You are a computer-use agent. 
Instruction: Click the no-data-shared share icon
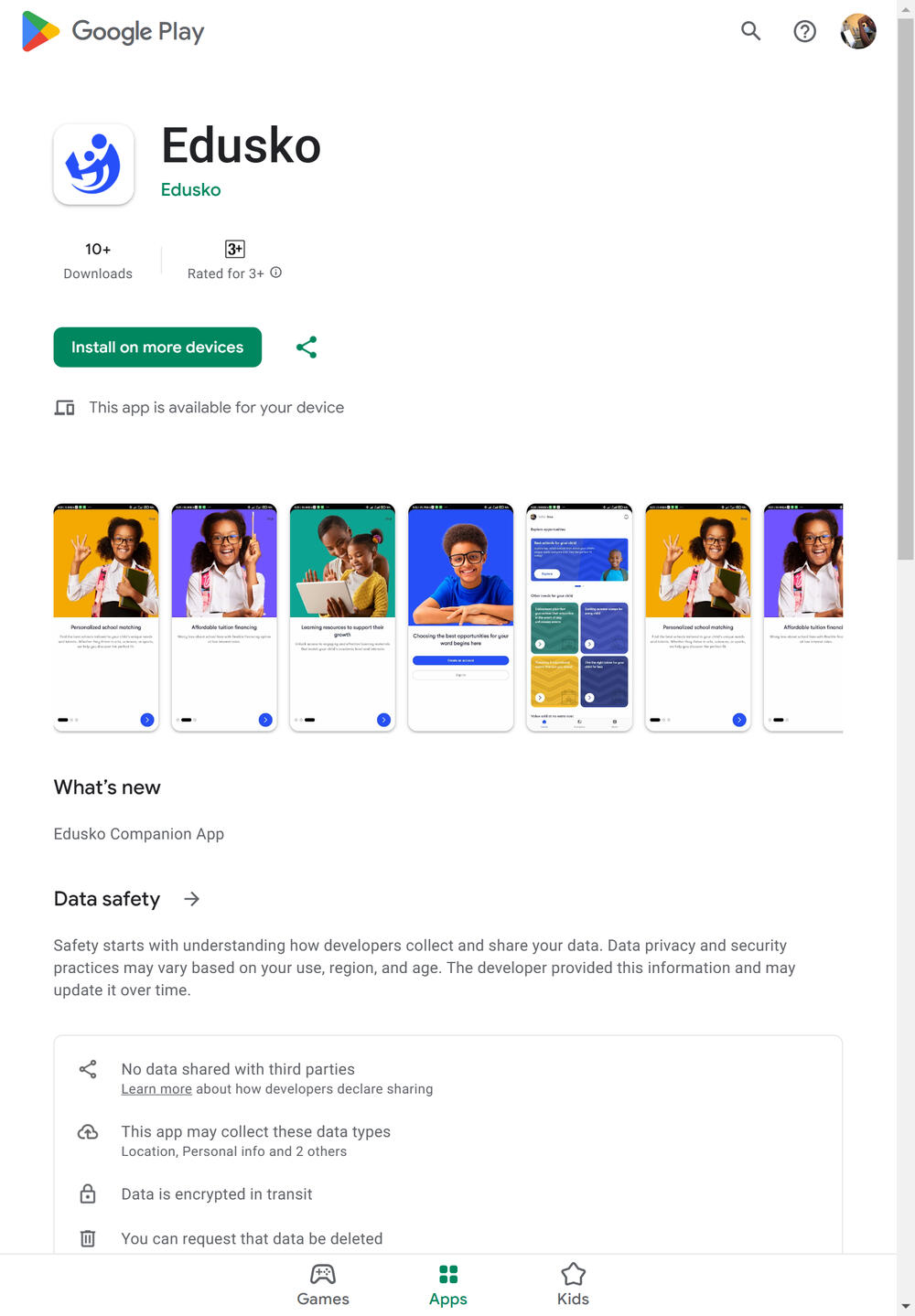(x=88, y=1069)
